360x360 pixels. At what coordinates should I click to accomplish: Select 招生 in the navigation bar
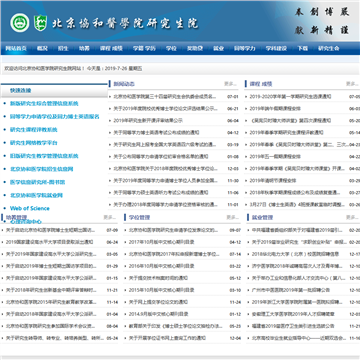click(x=63, y=48)
